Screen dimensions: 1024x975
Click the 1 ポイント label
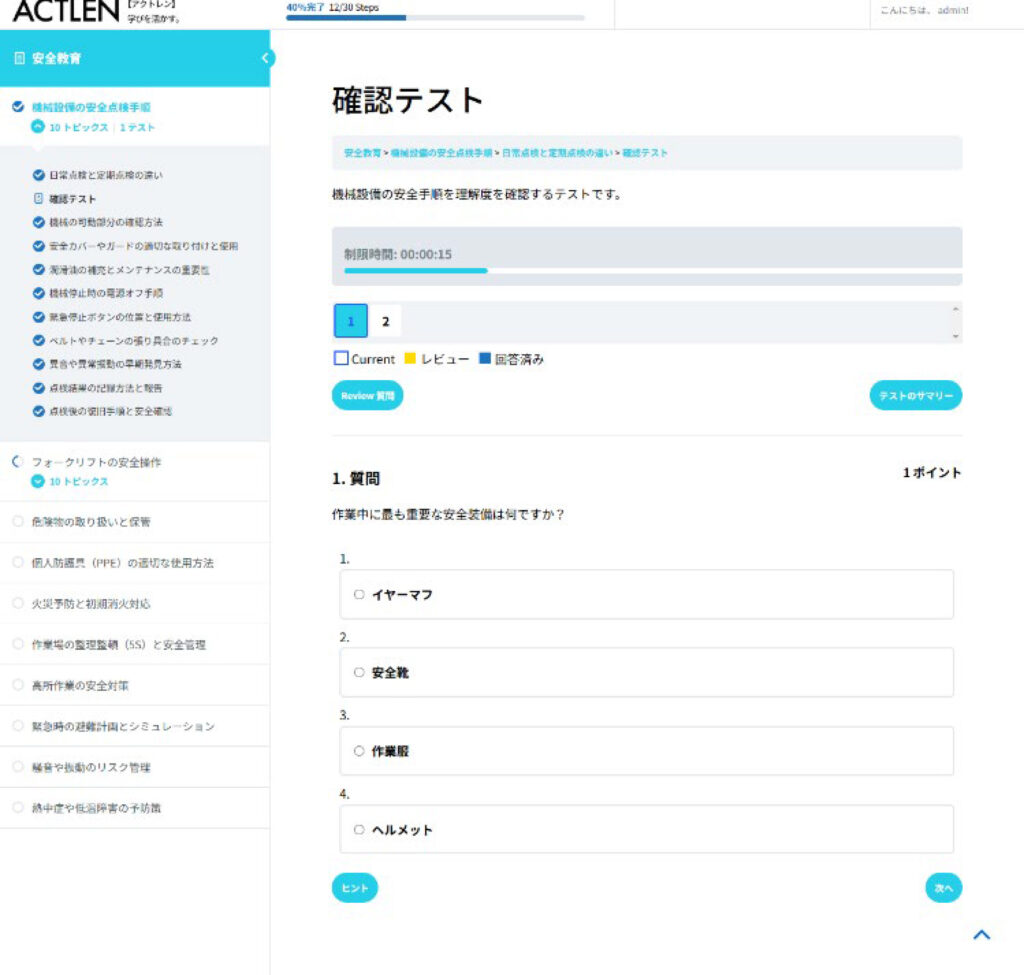pos(932,472)
